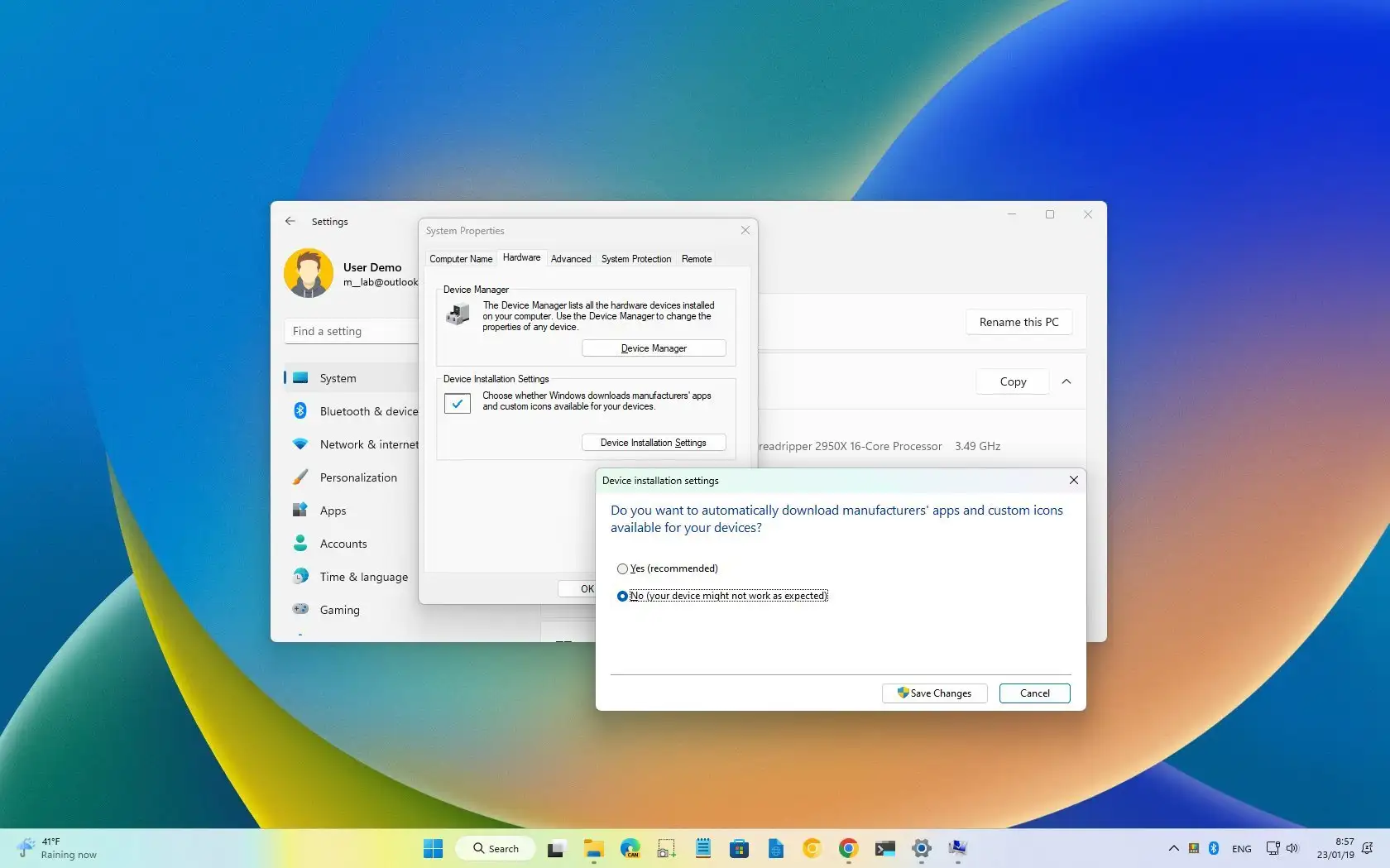Click the Personalization brush icon
The width and height of the screenshot is (1390, 868).
click(x=301, y=477)
